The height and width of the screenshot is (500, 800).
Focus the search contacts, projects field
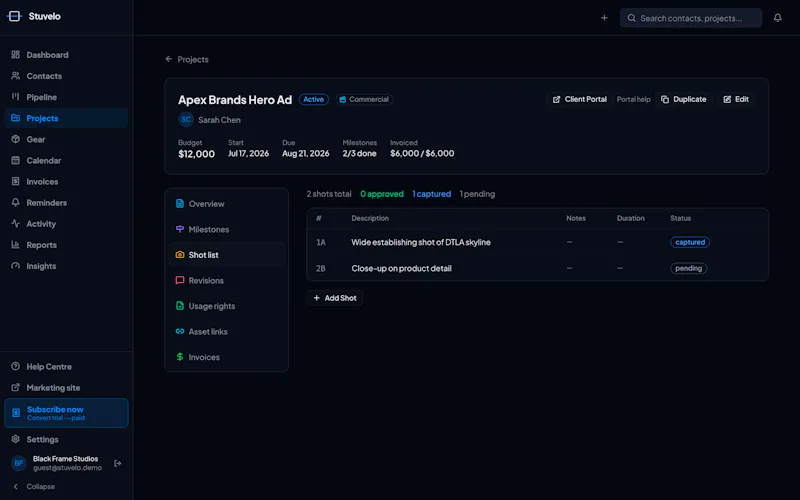(x=691, y=18)
